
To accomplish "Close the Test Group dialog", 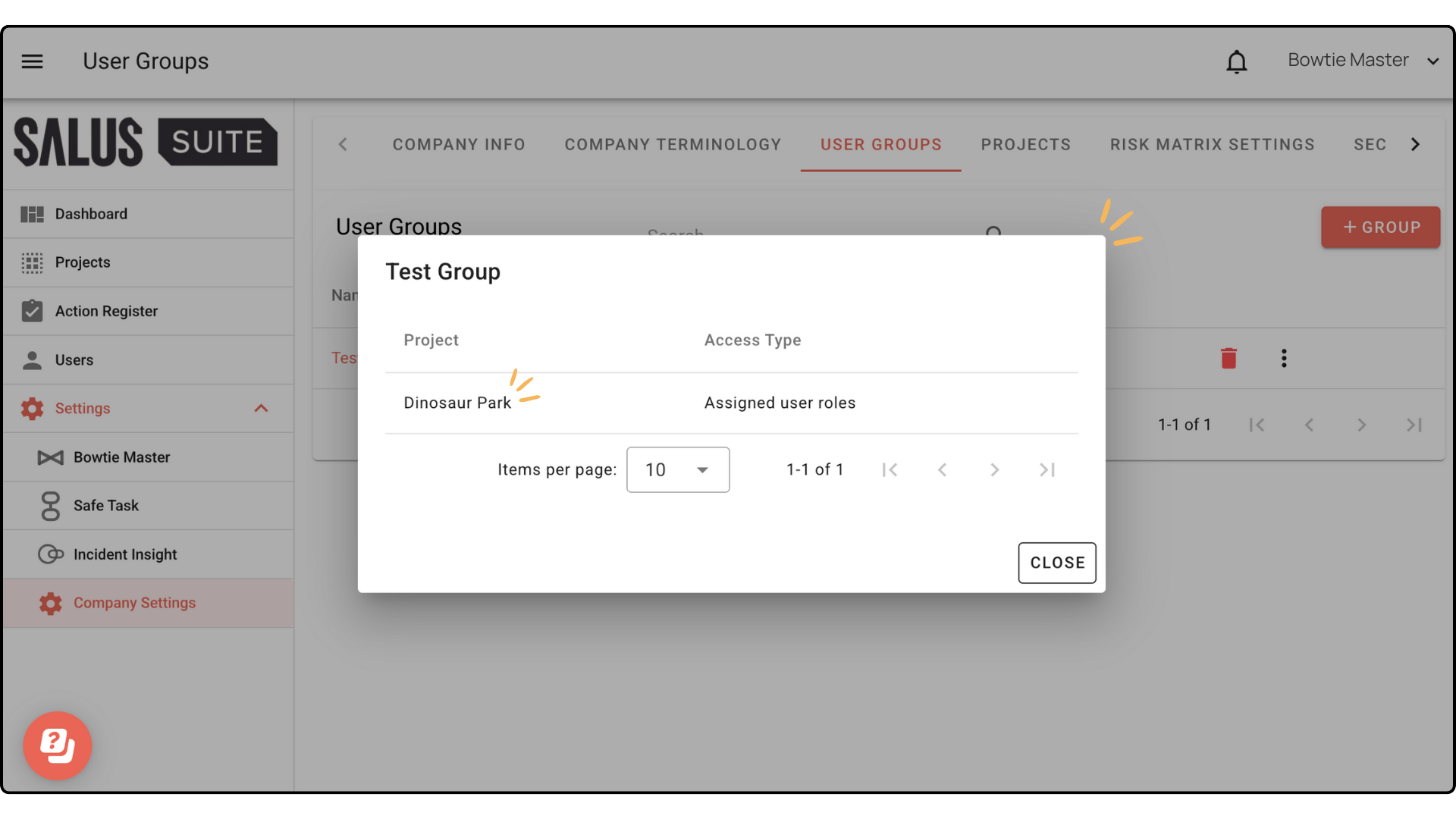I will point(1056,563).
